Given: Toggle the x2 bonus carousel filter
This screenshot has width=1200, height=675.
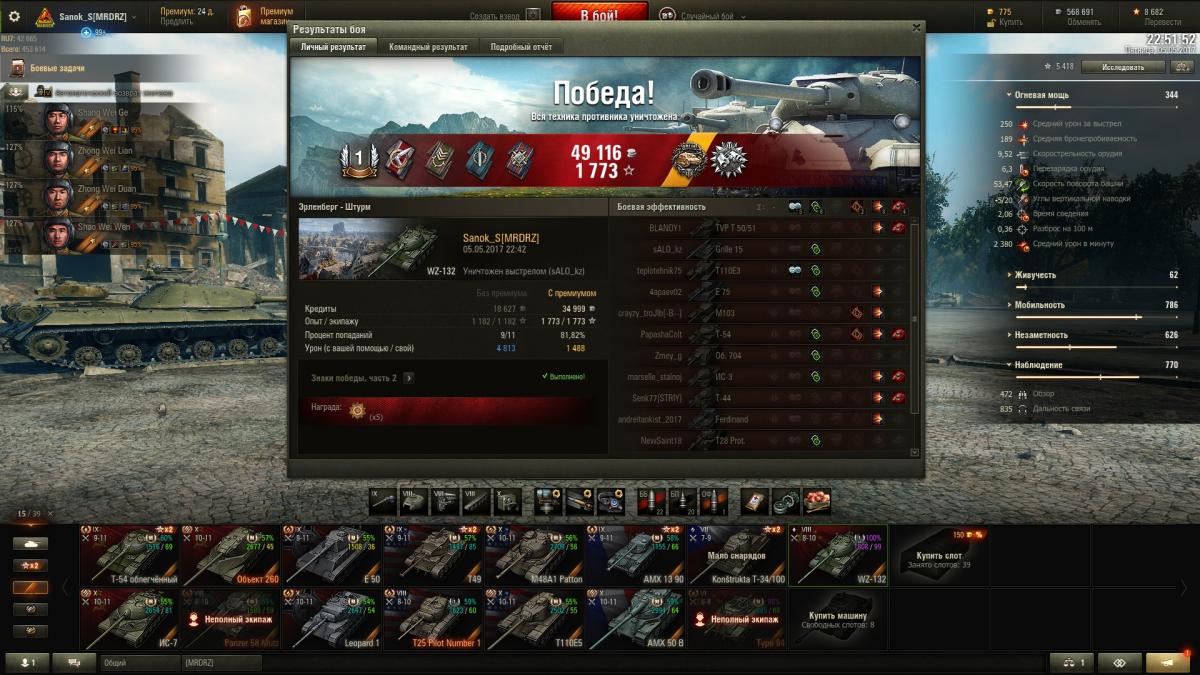Looking at the screenshot, I should (30, 566).
